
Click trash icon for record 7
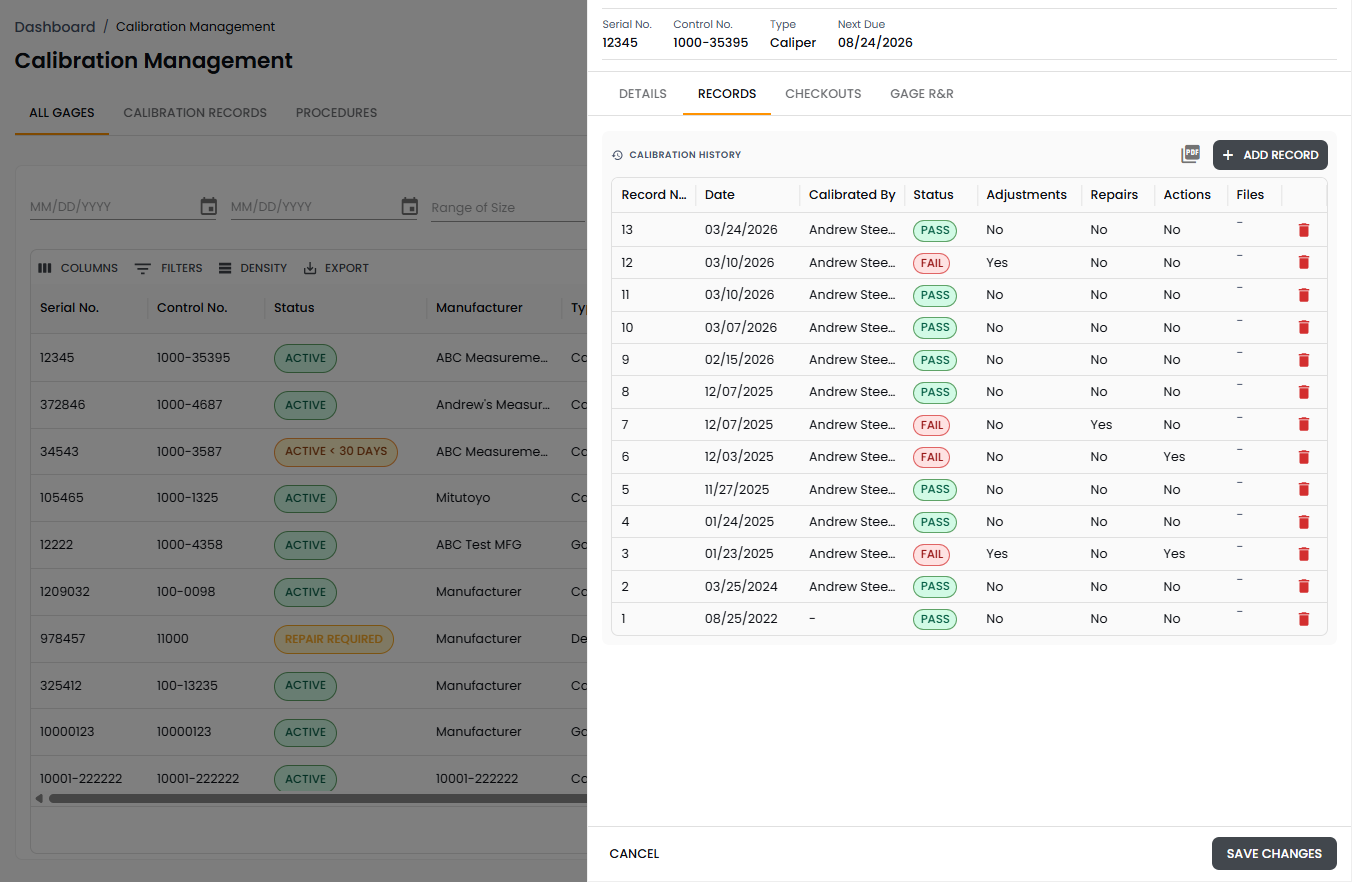coord(1303,424)
